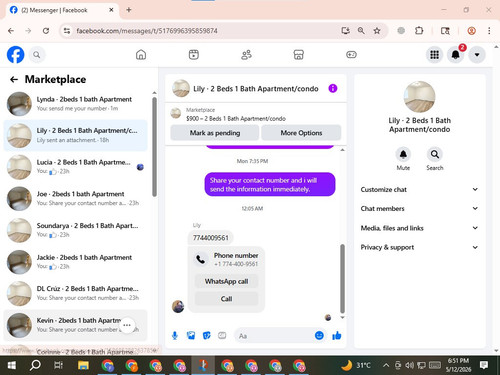Screen dimensions: 500x375
Task: Click Mark as pending button
Action: [215, 133]
